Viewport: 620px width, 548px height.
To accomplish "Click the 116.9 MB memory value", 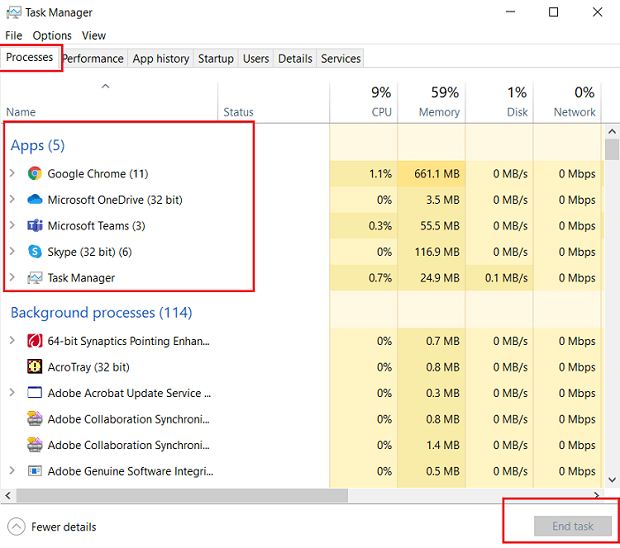I will pyautogui.click(x=437, y=252).
